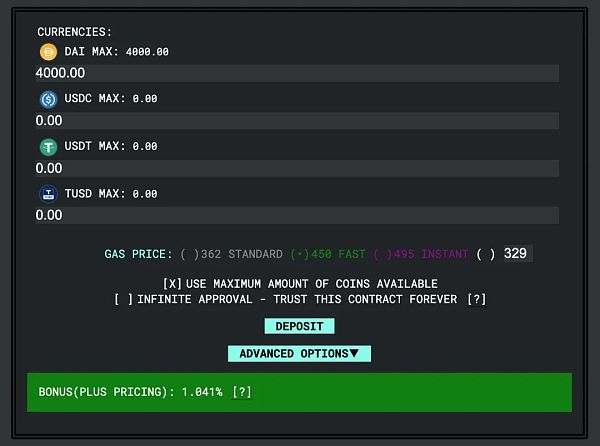Select the custom gas price radio option

(485, 254)
